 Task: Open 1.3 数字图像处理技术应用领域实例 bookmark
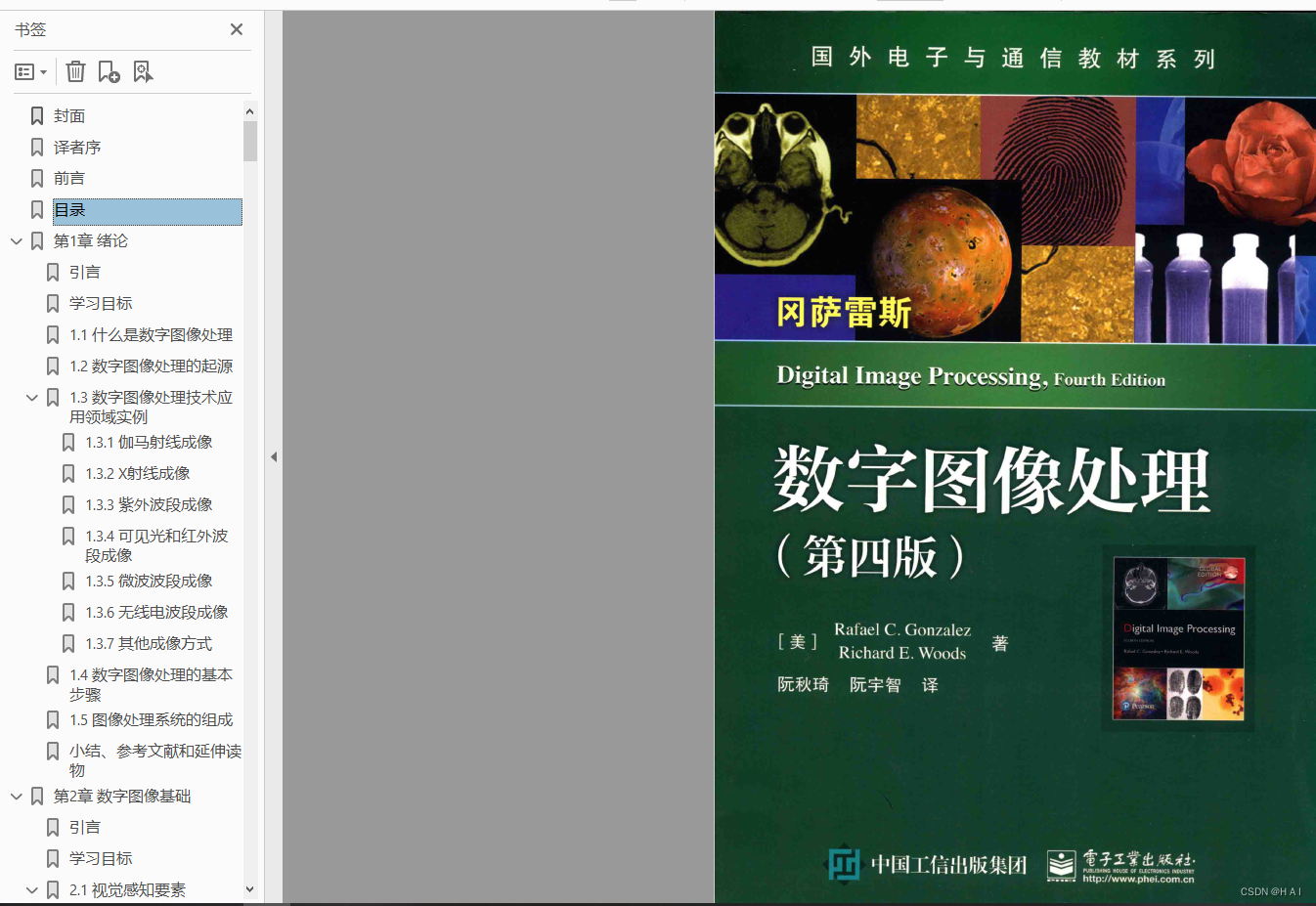click(x=151, y=408)
